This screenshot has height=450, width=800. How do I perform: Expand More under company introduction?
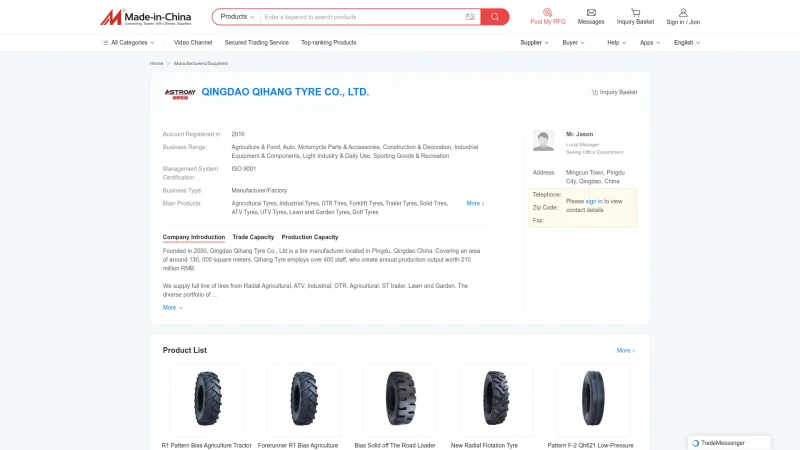(x=172, y=308)
